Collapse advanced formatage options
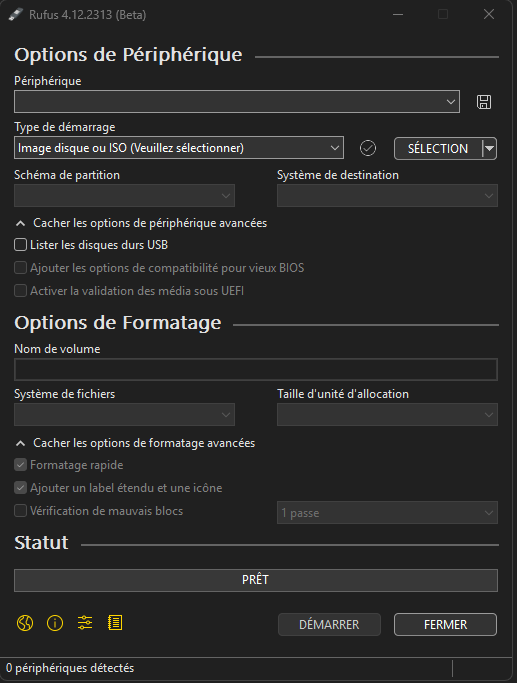The height and width of the screenshot is (683, 517). [x=135, y=443]
